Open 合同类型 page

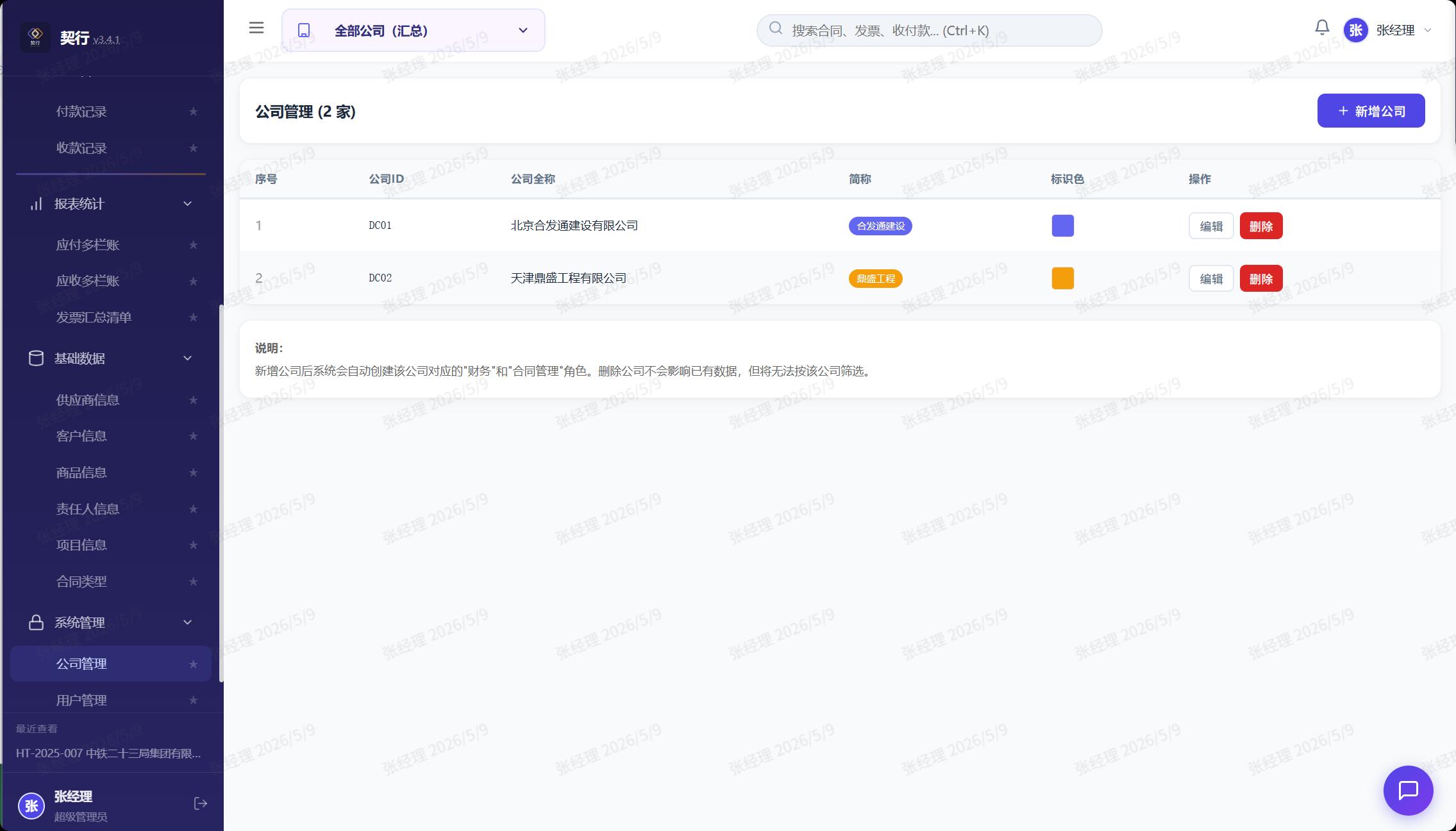(111, 582)
